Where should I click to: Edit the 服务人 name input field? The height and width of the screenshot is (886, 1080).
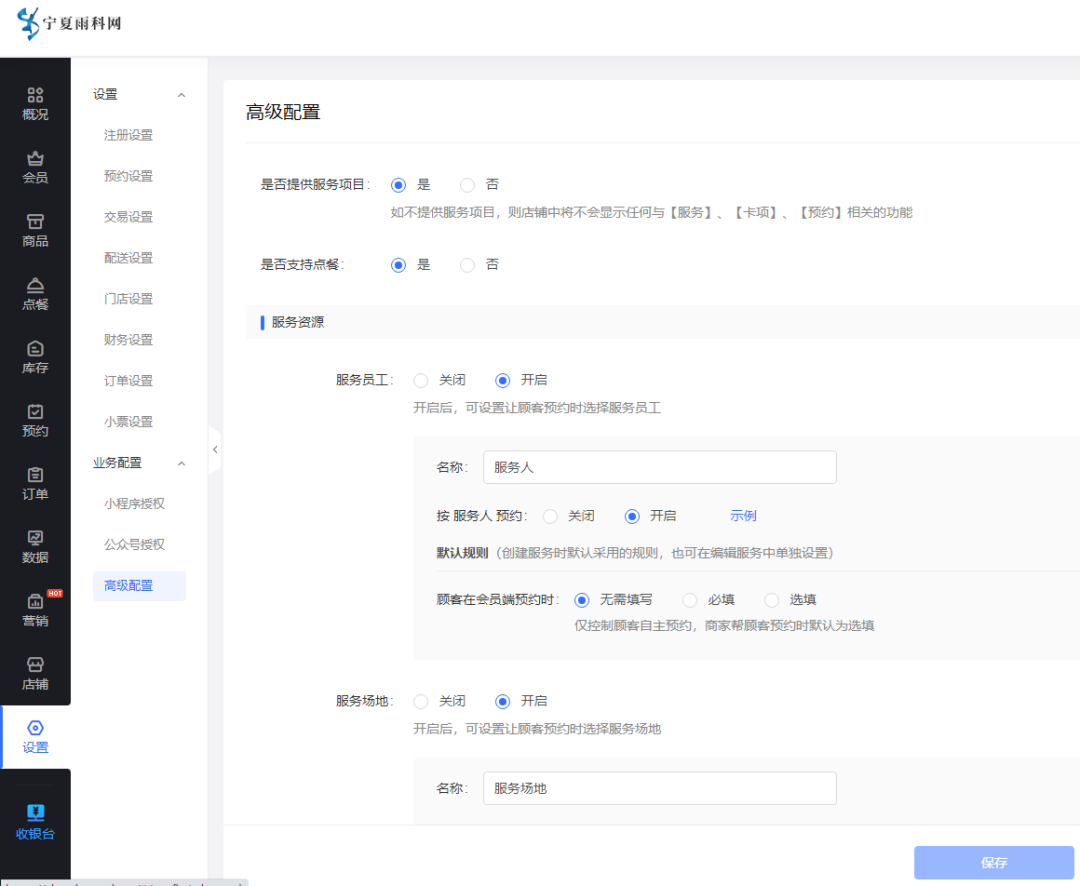click(660, 467)
